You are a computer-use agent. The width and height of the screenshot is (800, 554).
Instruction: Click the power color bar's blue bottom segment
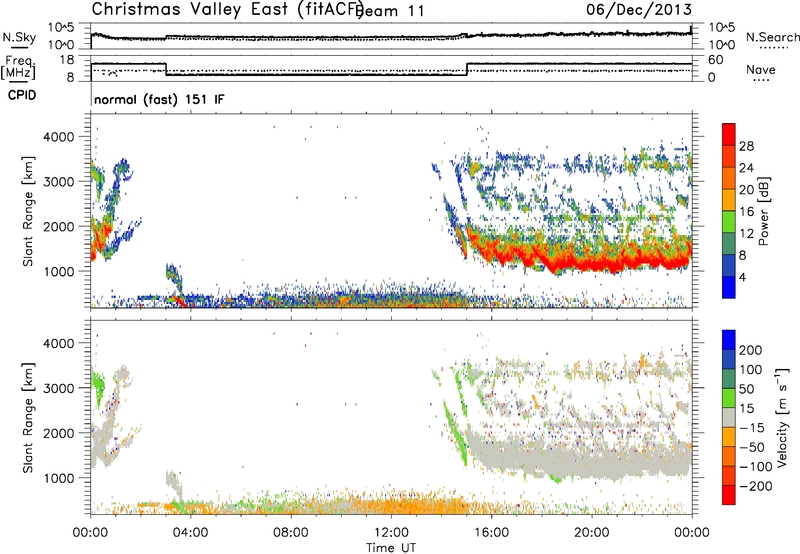(729, 288)
